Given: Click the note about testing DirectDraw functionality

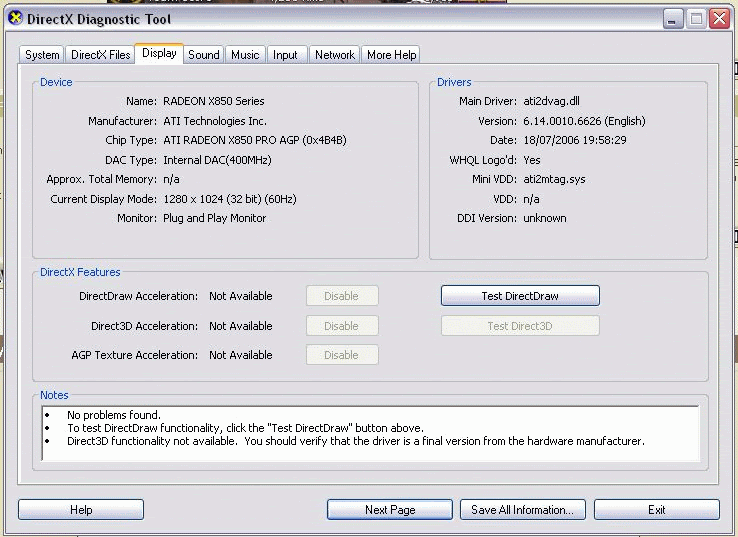Looking at the screenshot, I should (245, 428).
